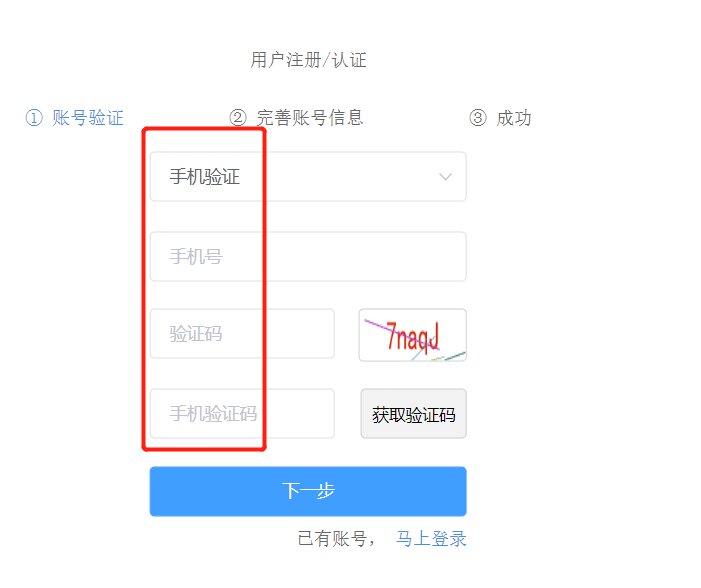Click the 手机验证 selected option text

pos(205,177)
